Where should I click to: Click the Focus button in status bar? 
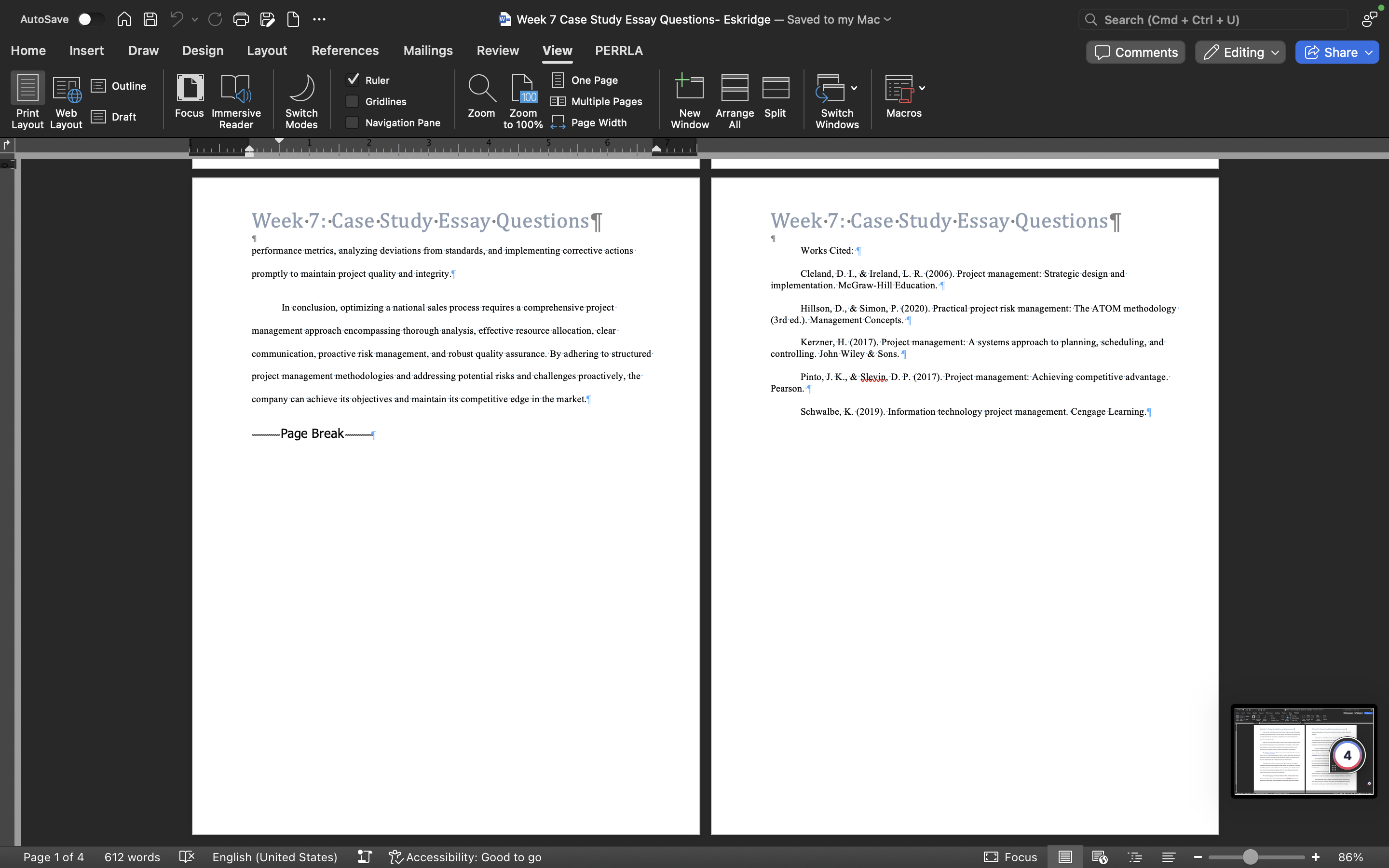[1009, 856]
